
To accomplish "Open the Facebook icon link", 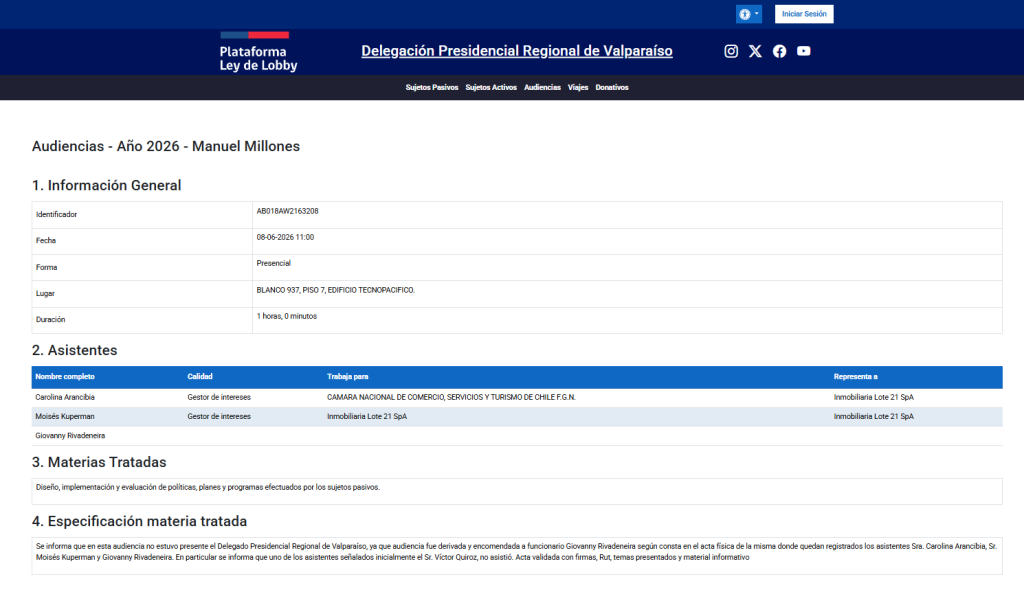I will (x=779, y=51).
